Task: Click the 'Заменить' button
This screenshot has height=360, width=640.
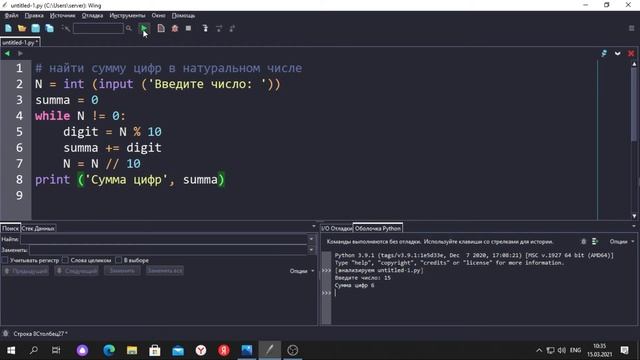Action: tap(122, 271)
